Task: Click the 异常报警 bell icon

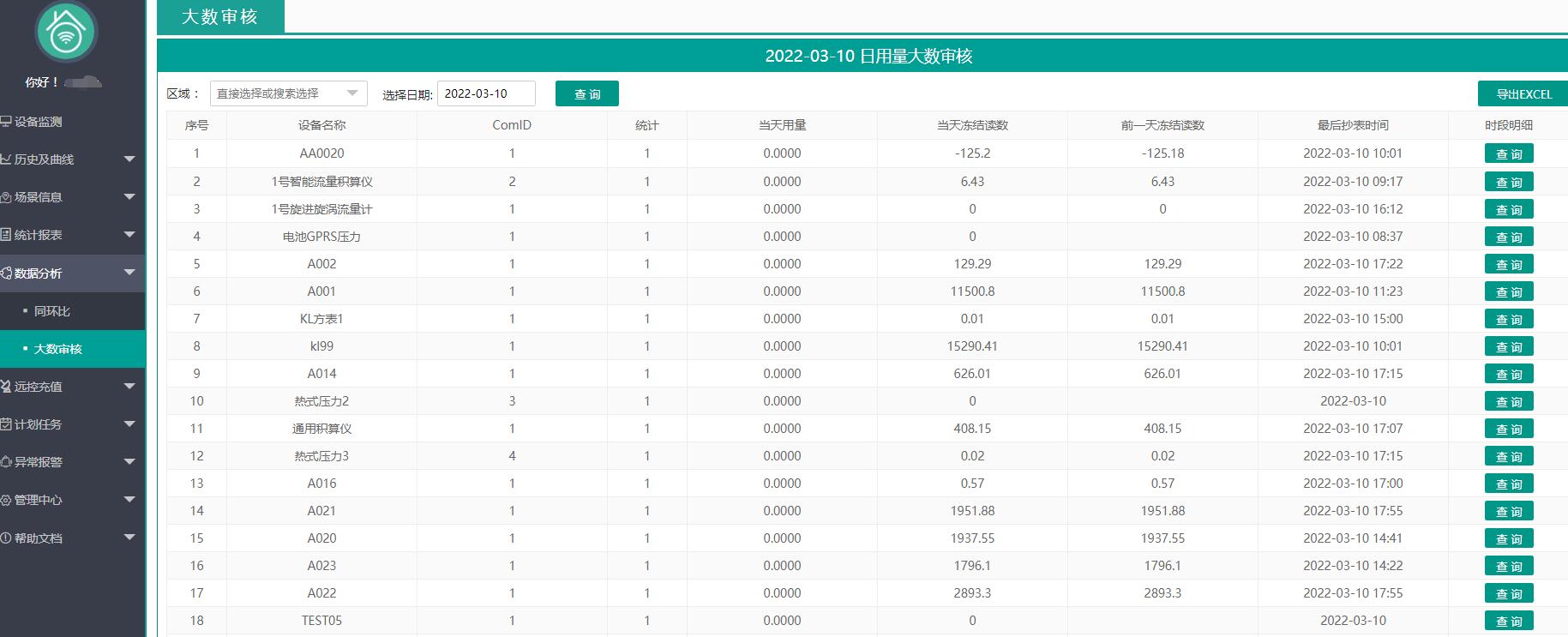Action: click(6, 462)
